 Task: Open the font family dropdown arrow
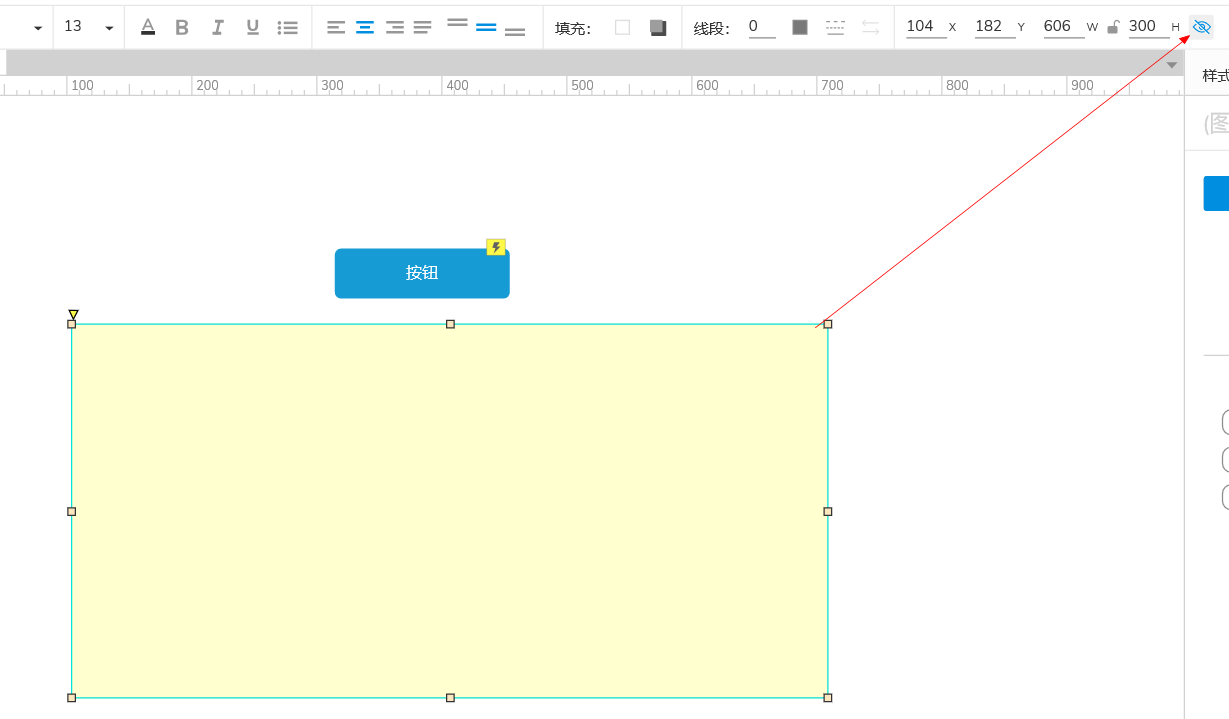[x=38, y=28]
